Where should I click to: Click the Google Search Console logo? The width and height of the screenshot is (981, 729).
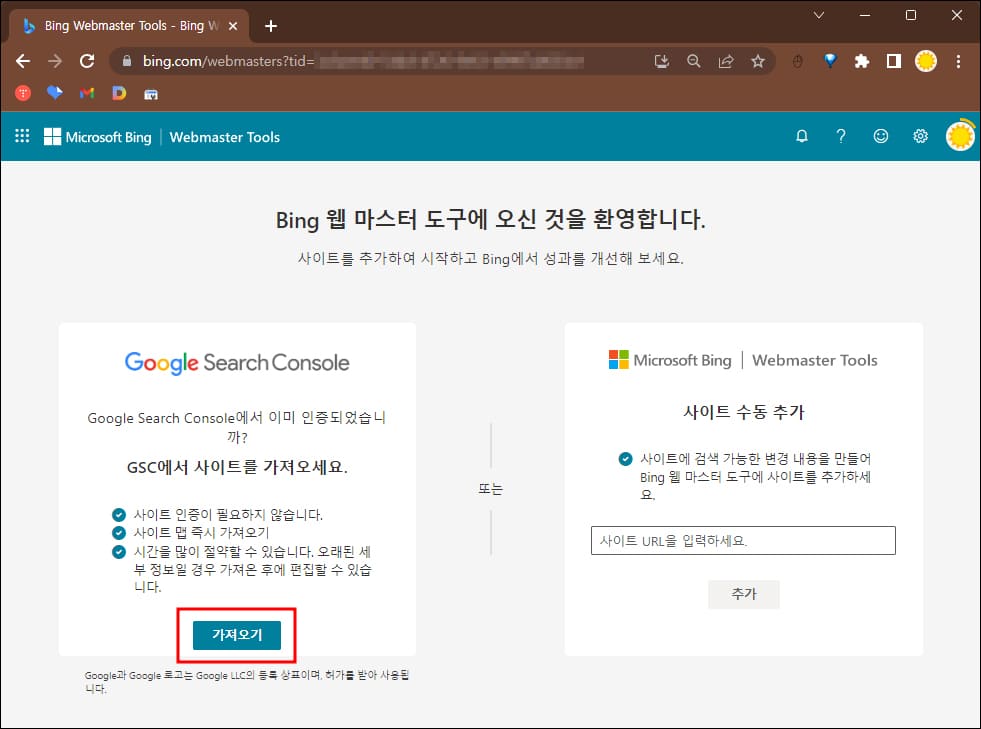[x=236, y=362]
